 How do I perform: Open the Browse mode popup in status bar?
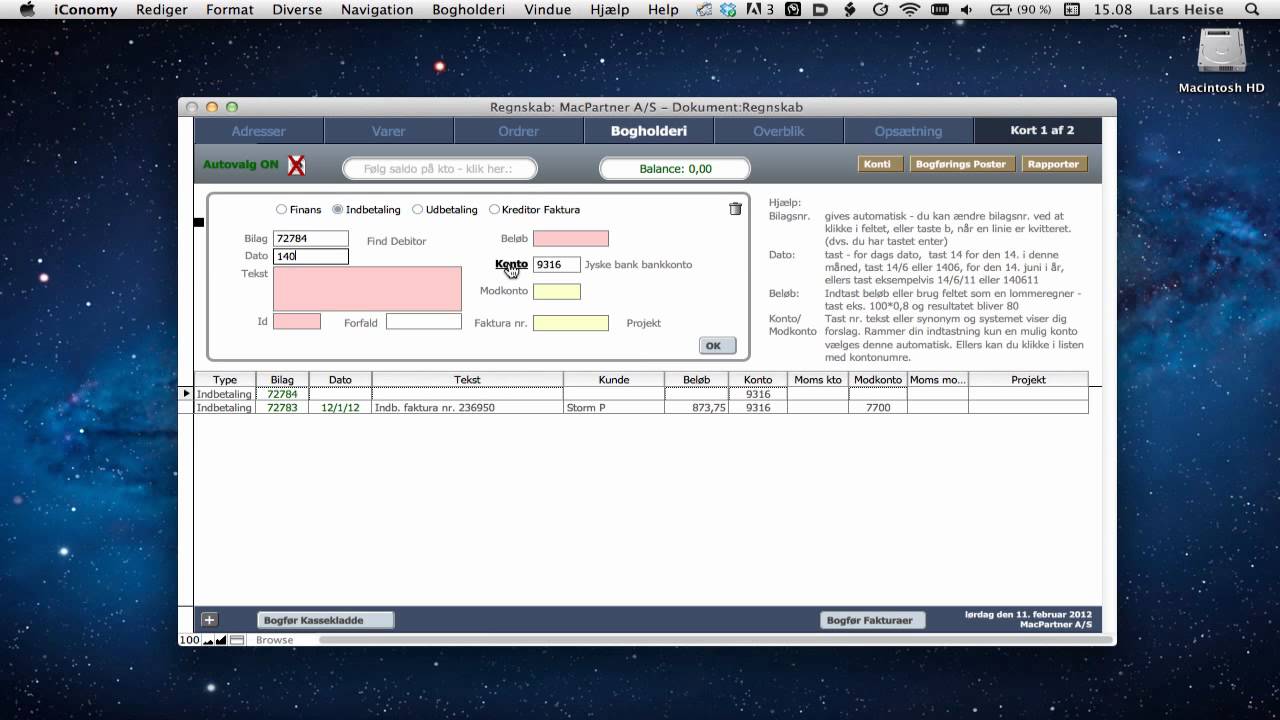pyautogui.click(x=275, y=640)
